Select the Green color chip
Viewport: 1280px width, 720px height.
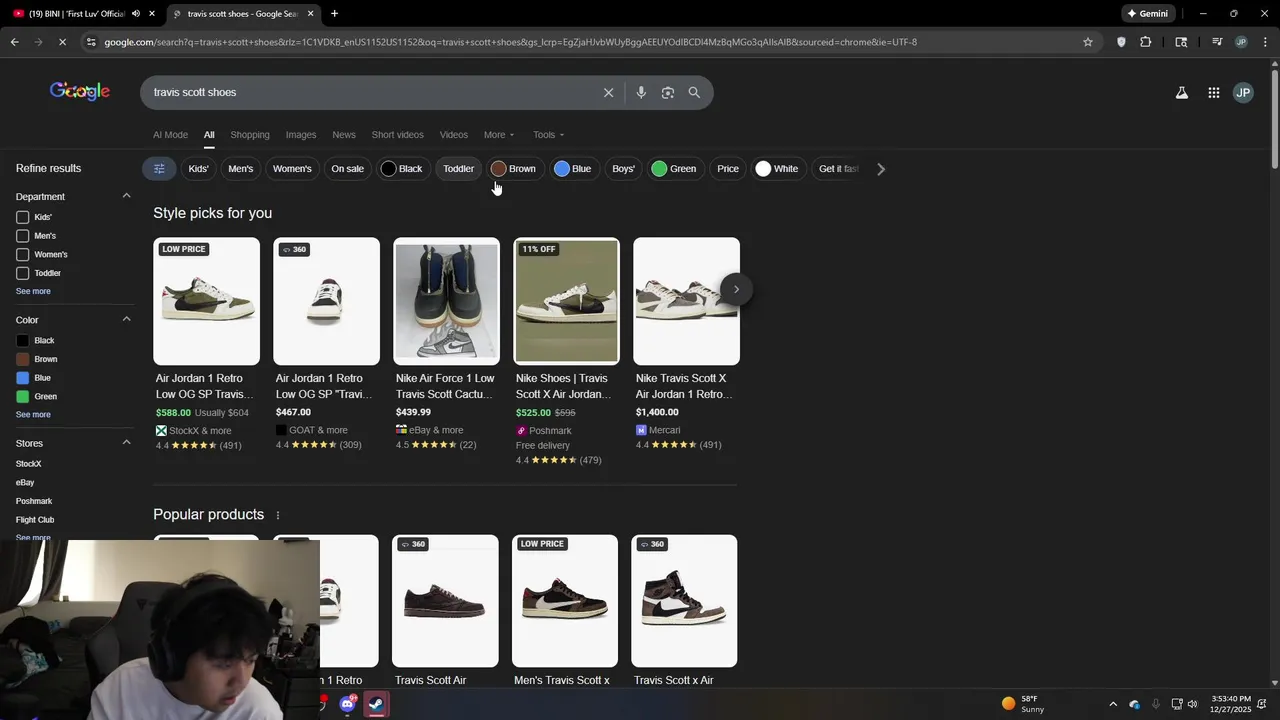pyautogui.click(x=674, y=168)
